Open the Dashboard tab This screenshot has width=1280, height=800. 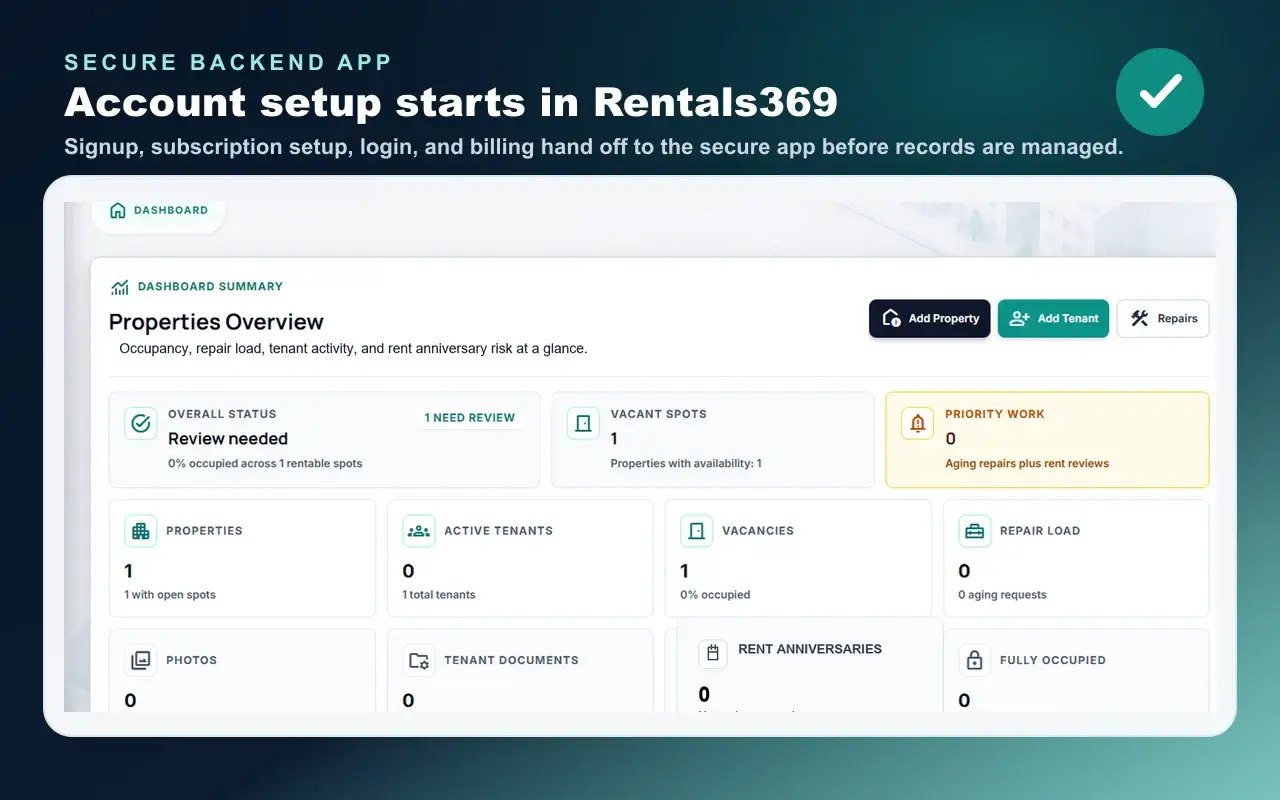(x=159, y=212)
